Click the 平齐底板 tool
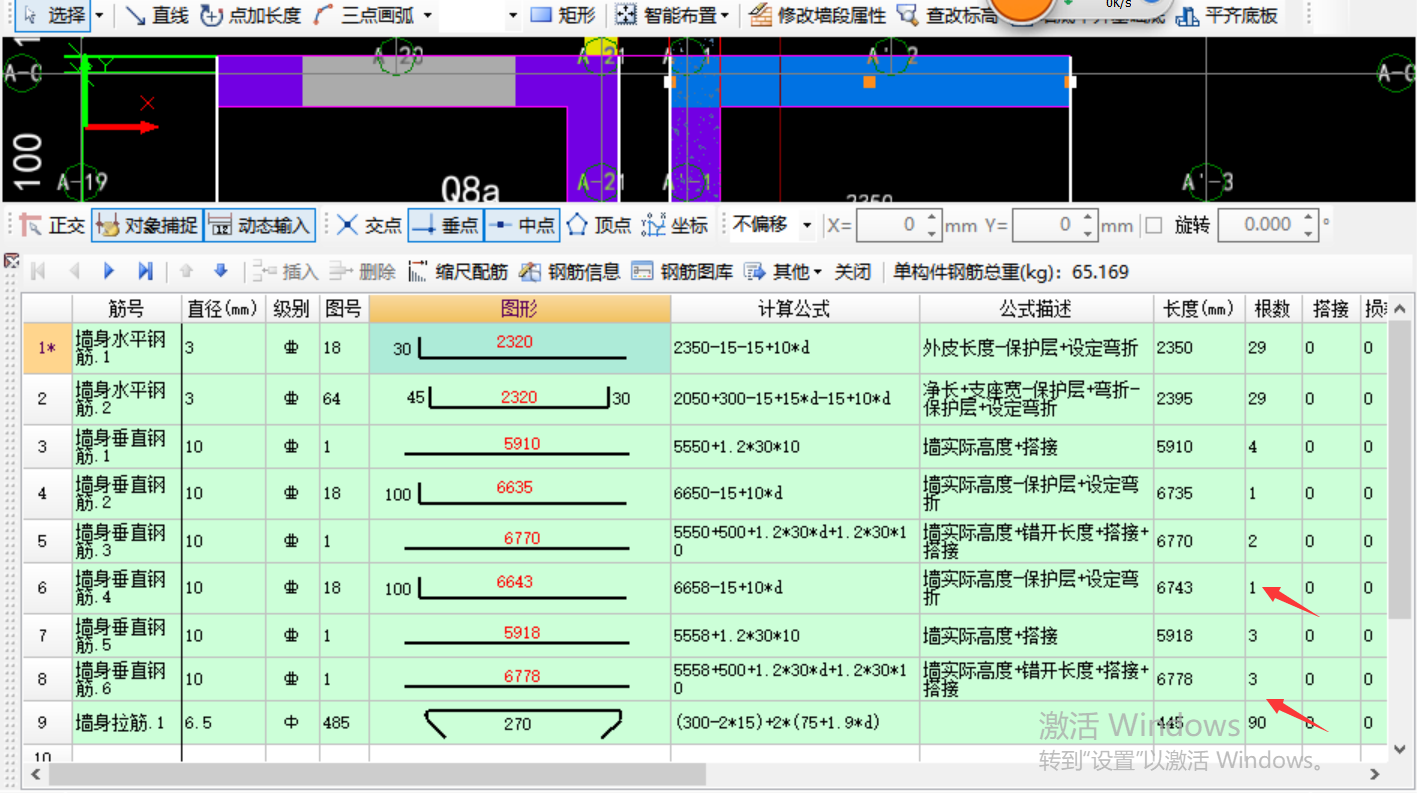This screenshot has height=793, width=1417. click(1226, 16)
